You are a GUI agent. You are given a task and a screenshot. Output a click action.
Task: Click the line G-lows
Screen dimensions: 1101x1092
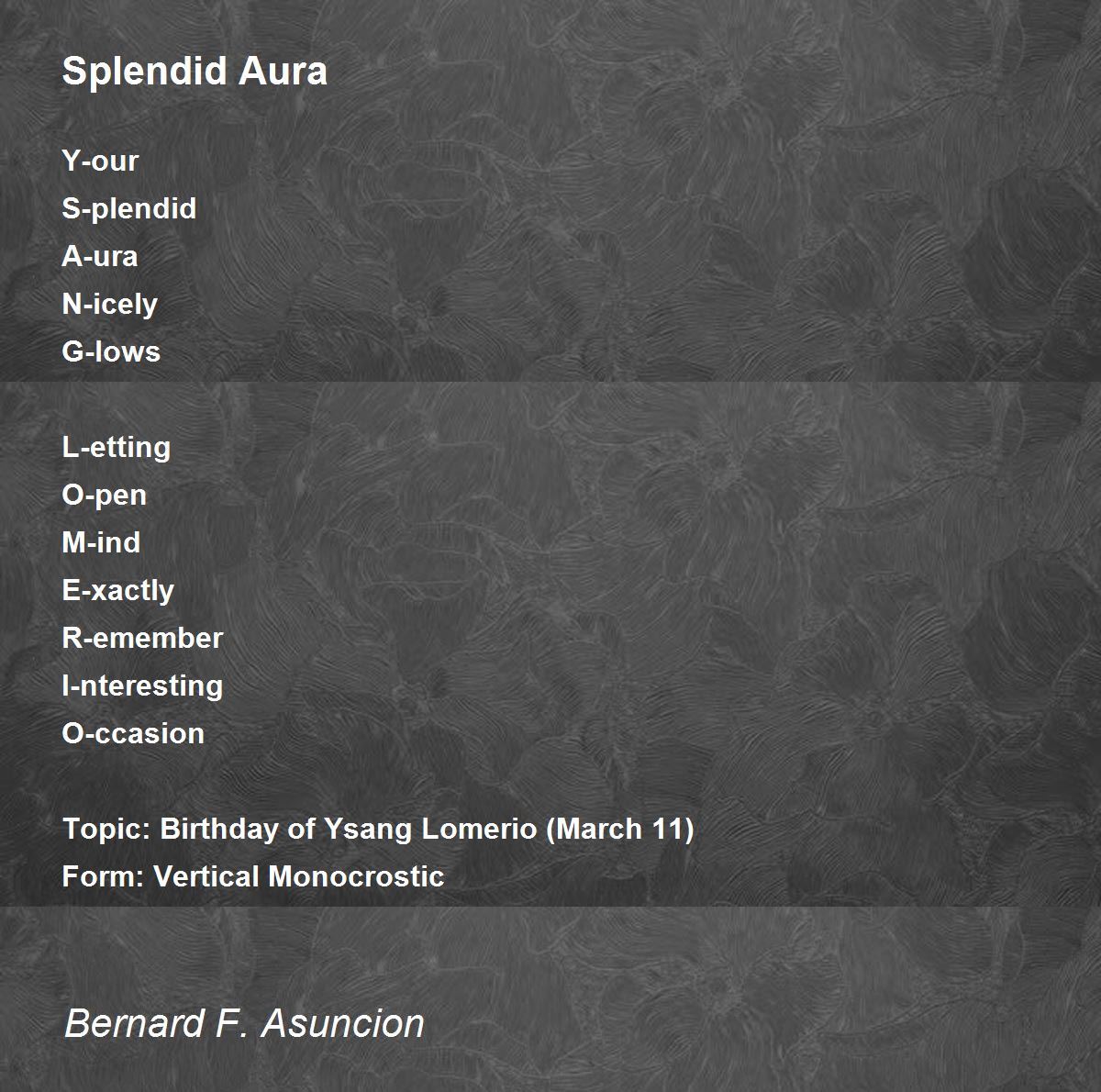pos(111,351)
